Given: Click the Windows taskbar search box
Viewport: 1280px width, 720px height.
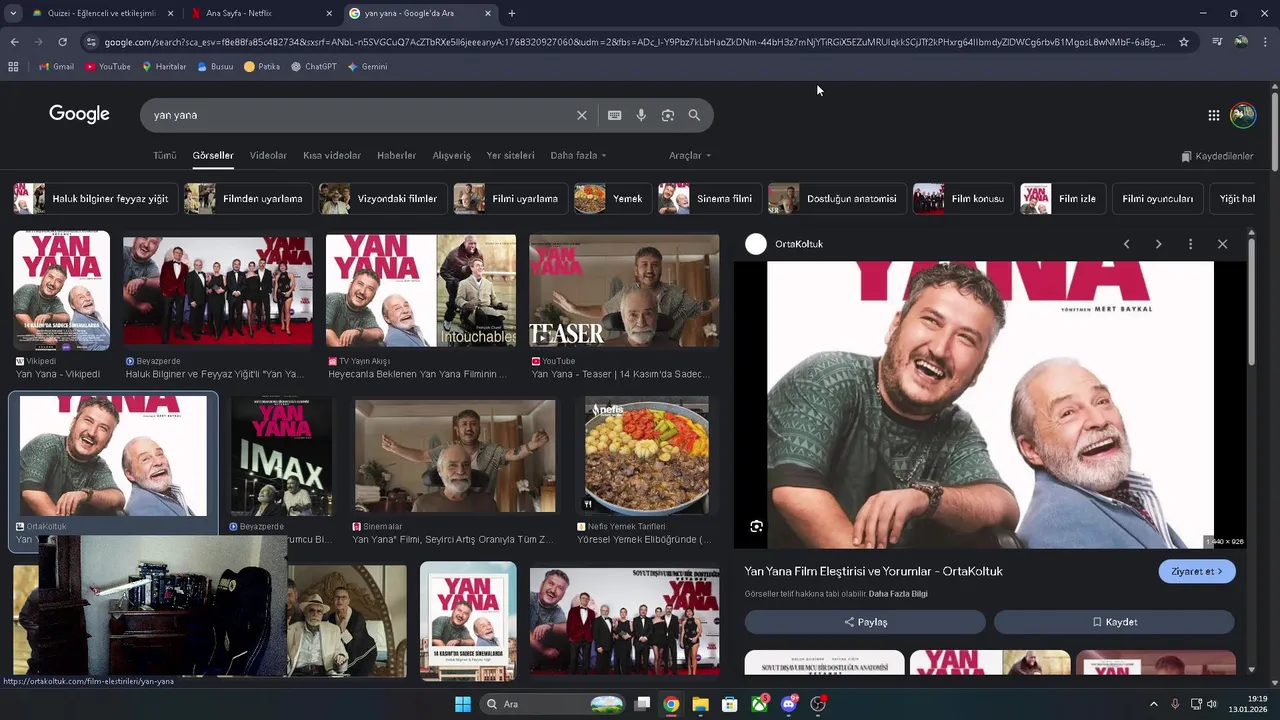Looking at the screenshot, I should (x=554, y=704).
